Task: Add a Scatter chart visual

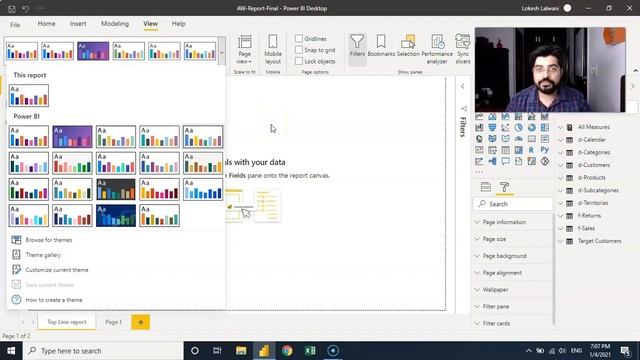Action: point(505,127)
